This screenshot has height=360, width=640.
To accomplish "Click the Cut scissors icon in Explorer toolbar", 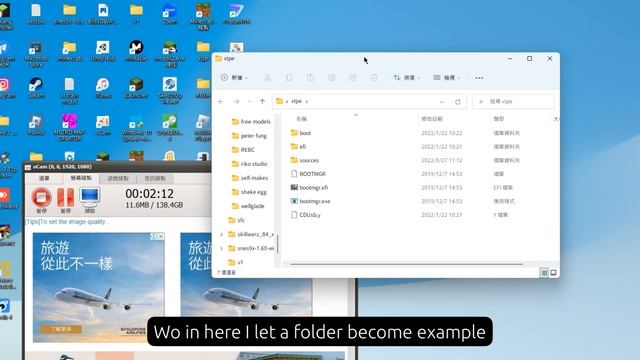I will [267, 78].
